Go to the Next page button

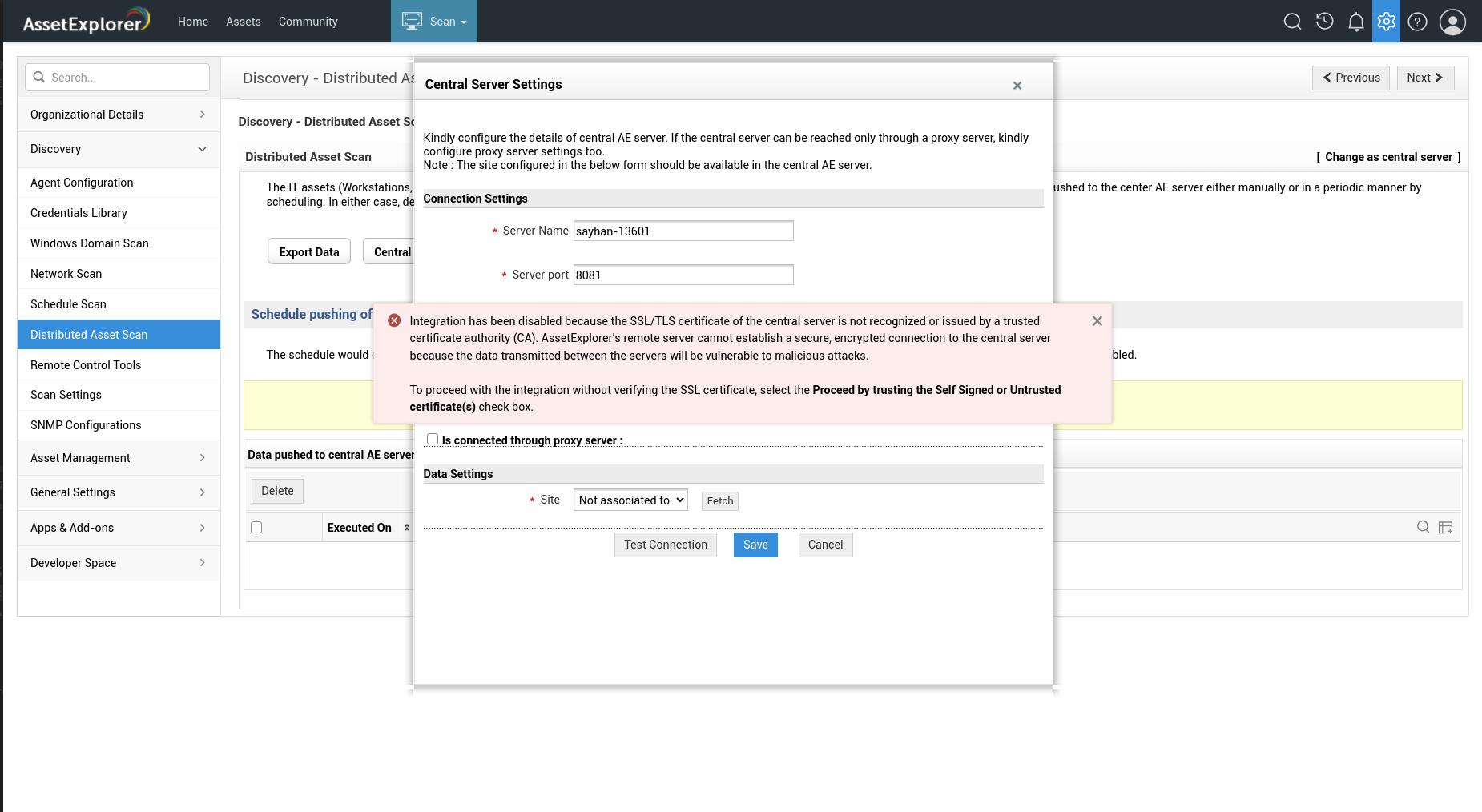tap(1425, 78)
